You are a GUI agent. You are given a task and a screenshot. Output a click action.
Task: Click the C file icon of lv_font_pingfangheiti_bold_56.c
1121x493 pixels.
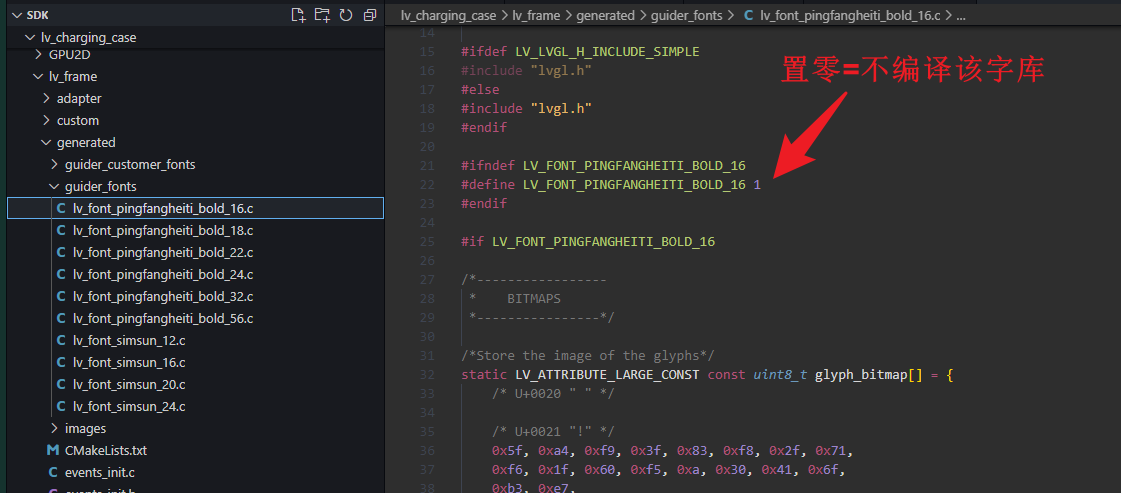click(61, 319)
